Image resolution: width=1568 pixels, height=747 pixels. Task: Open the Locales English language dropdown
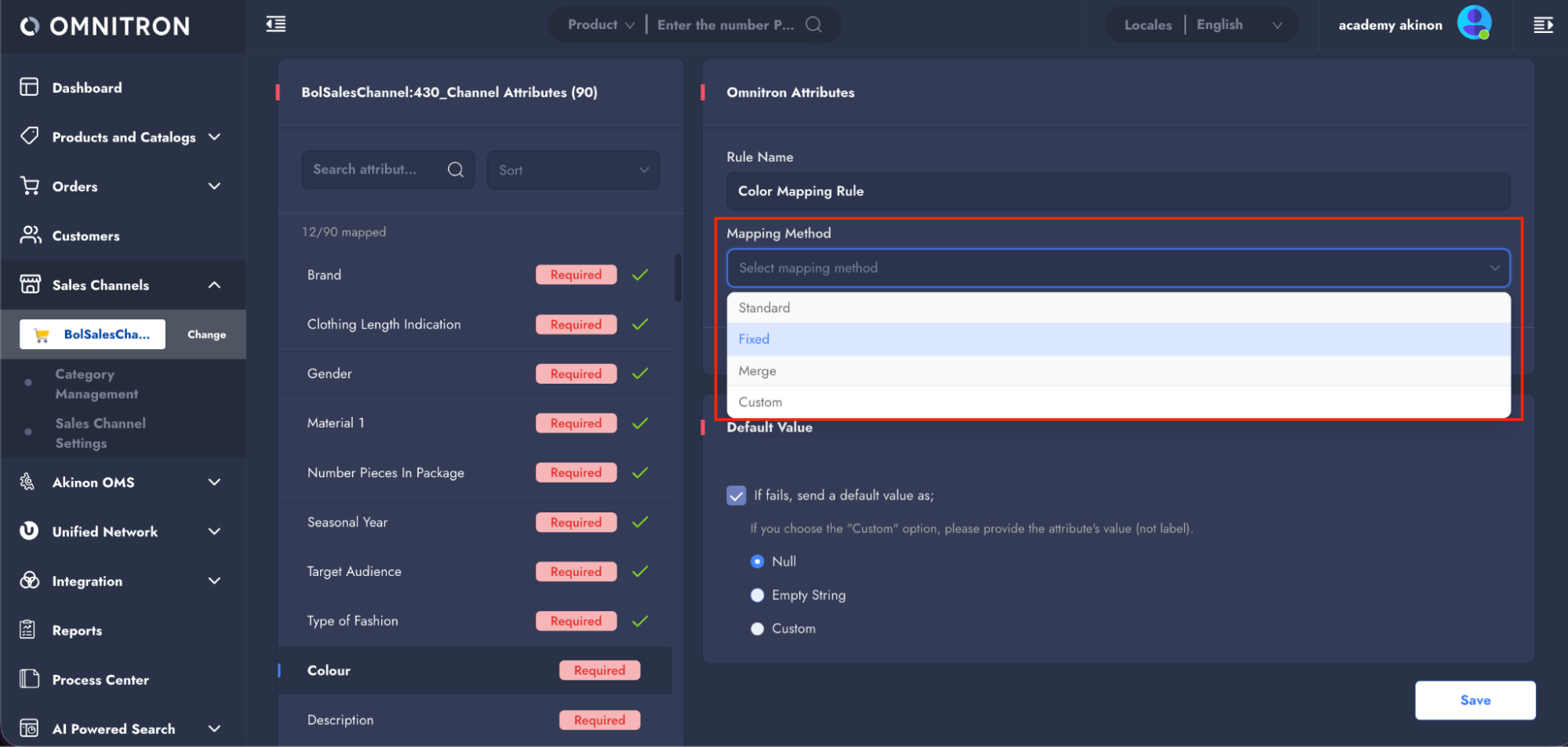coord(1239,25)
